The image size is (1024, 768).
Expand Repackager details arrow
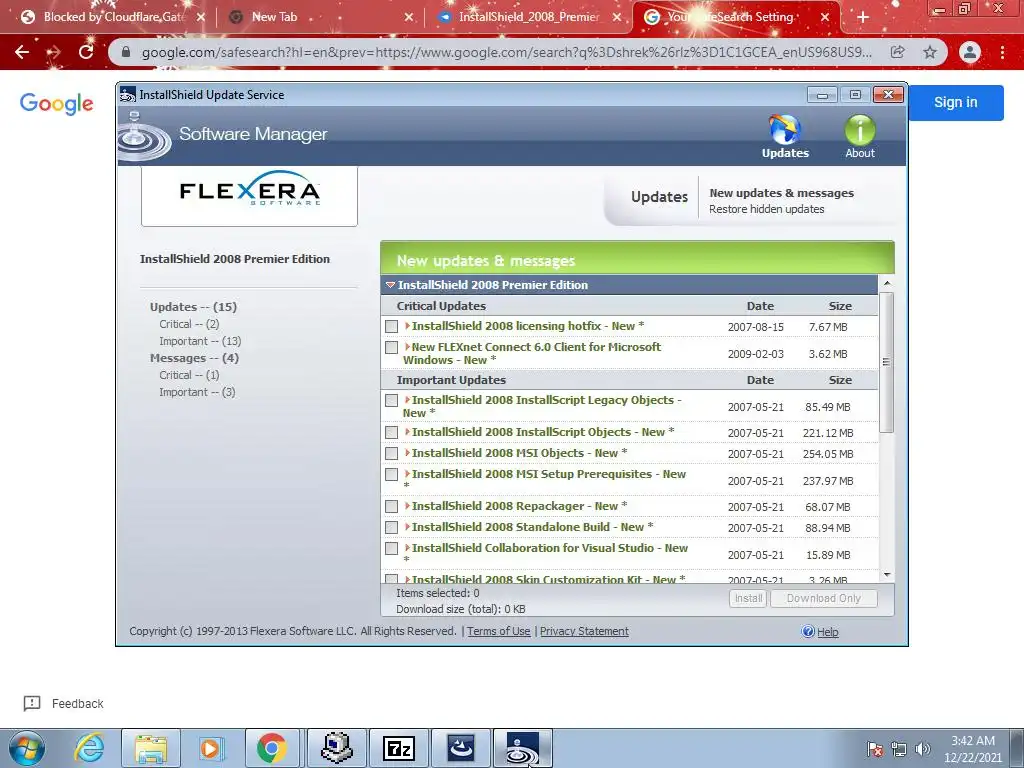click(408, 505)
